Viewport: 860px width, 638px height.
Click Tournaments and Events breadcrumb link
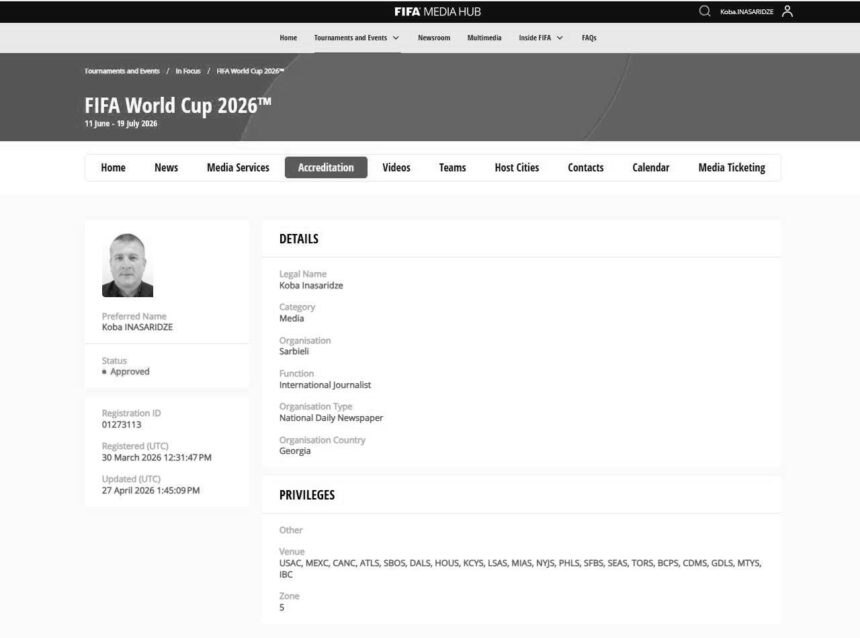(122, 71)
